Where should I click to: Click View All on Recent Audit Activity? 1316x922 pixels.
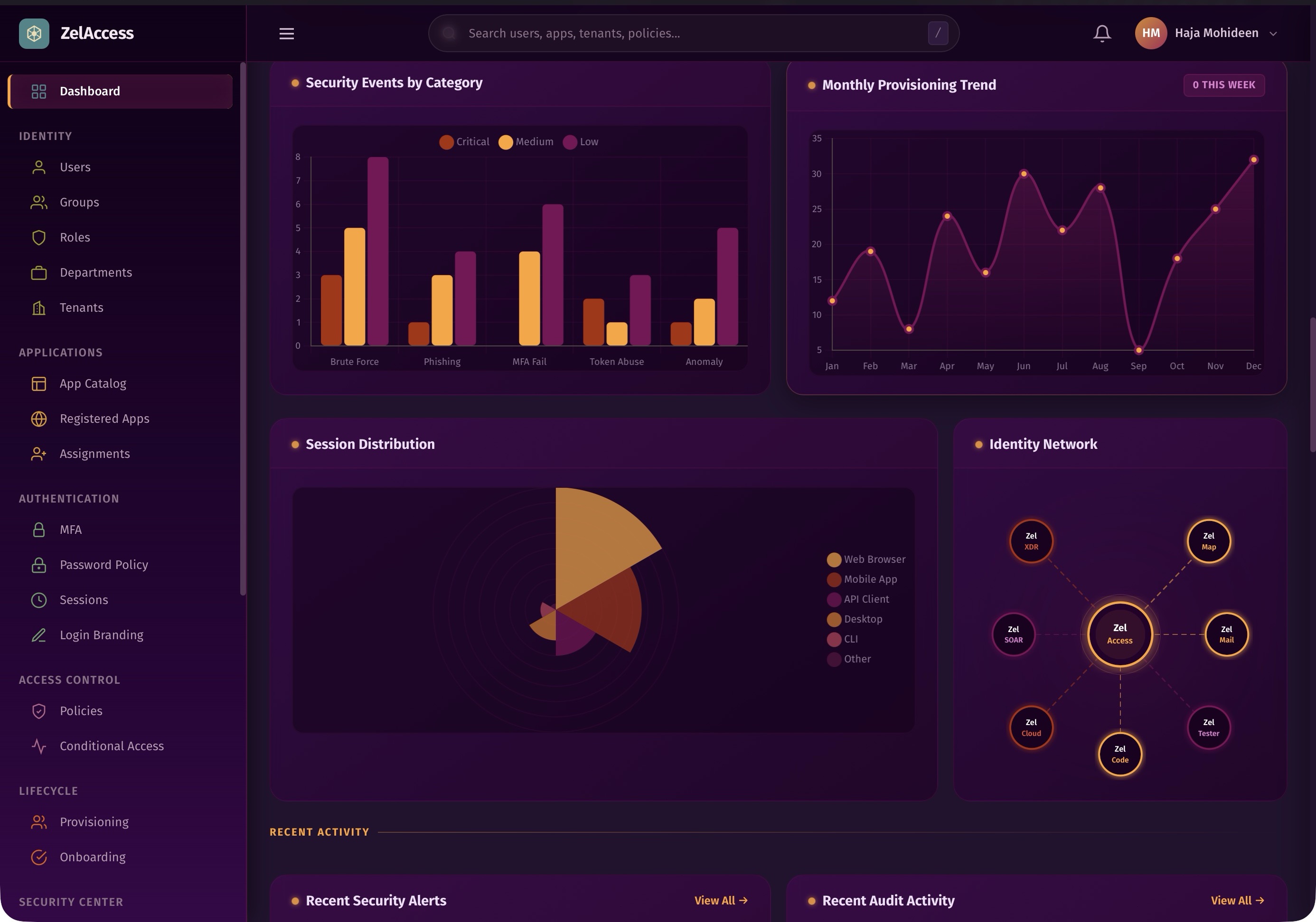point(1238,900)
